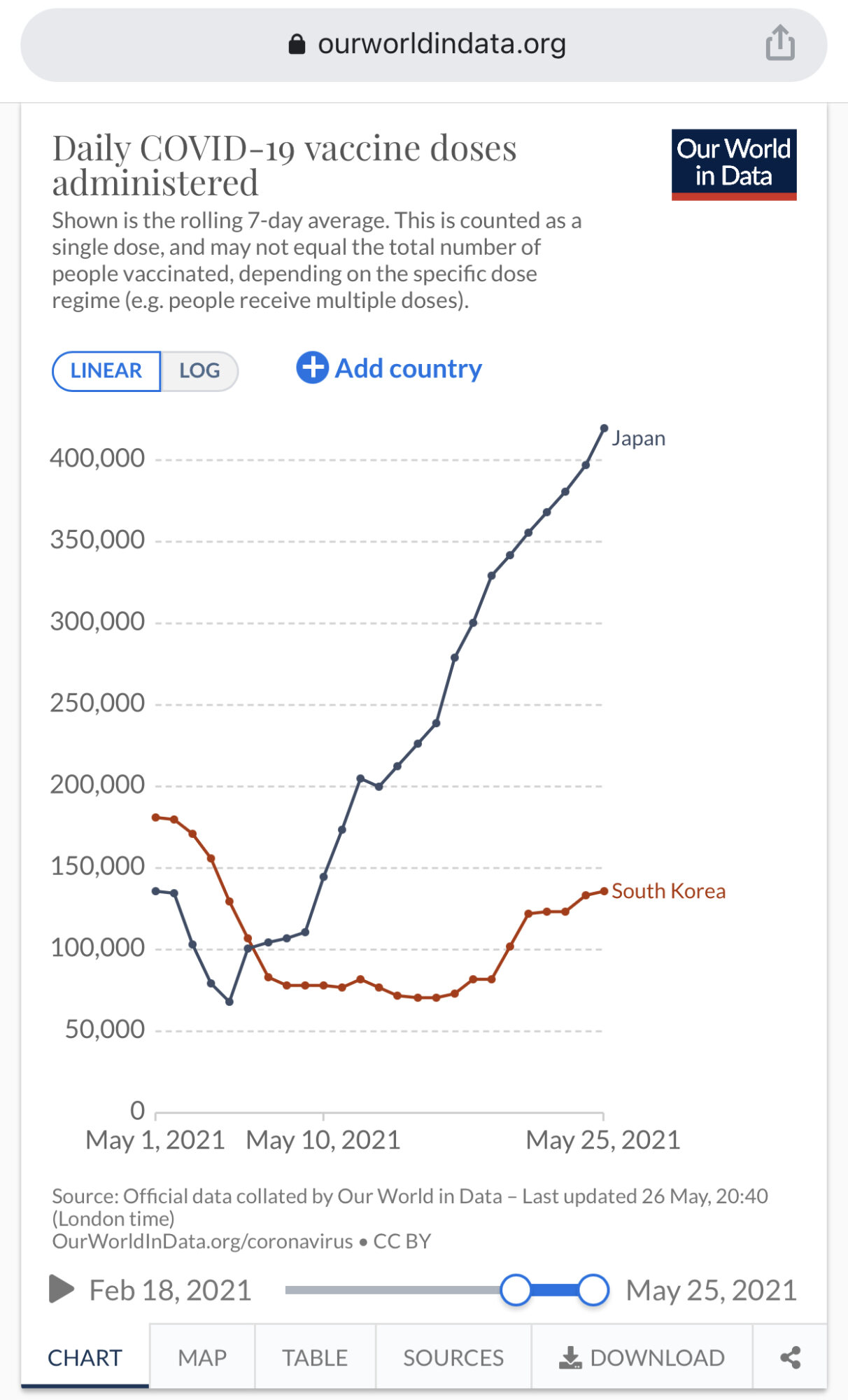The image size is (848, 1400).
Task: Switch to the SOURCES tab
Action: click(x=453, y=1357)
